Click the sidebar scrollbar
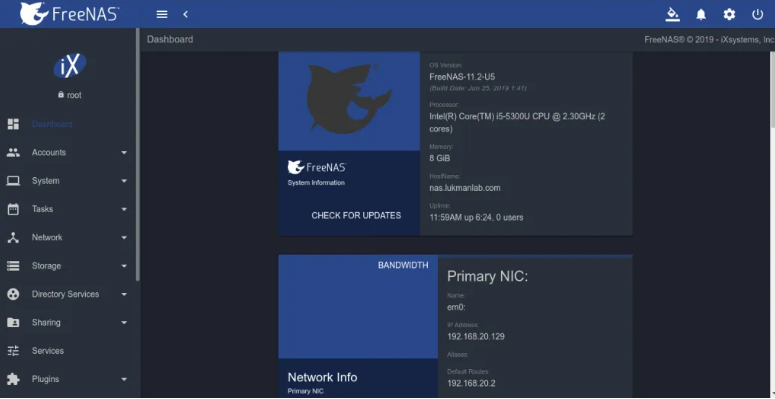This screenshot has height=399, width=775. click(x=138, y=154)
